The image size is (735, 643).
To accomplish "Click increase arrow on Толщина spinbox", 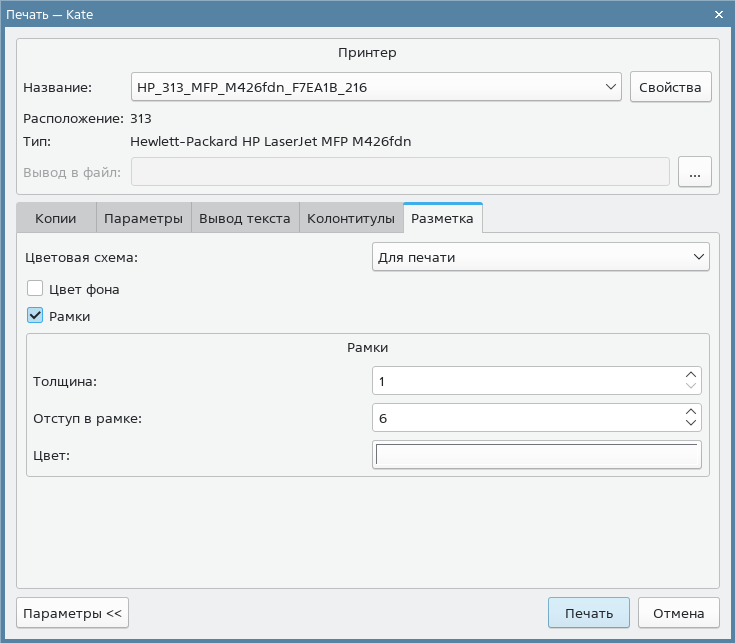I will [x=690, y=375].
